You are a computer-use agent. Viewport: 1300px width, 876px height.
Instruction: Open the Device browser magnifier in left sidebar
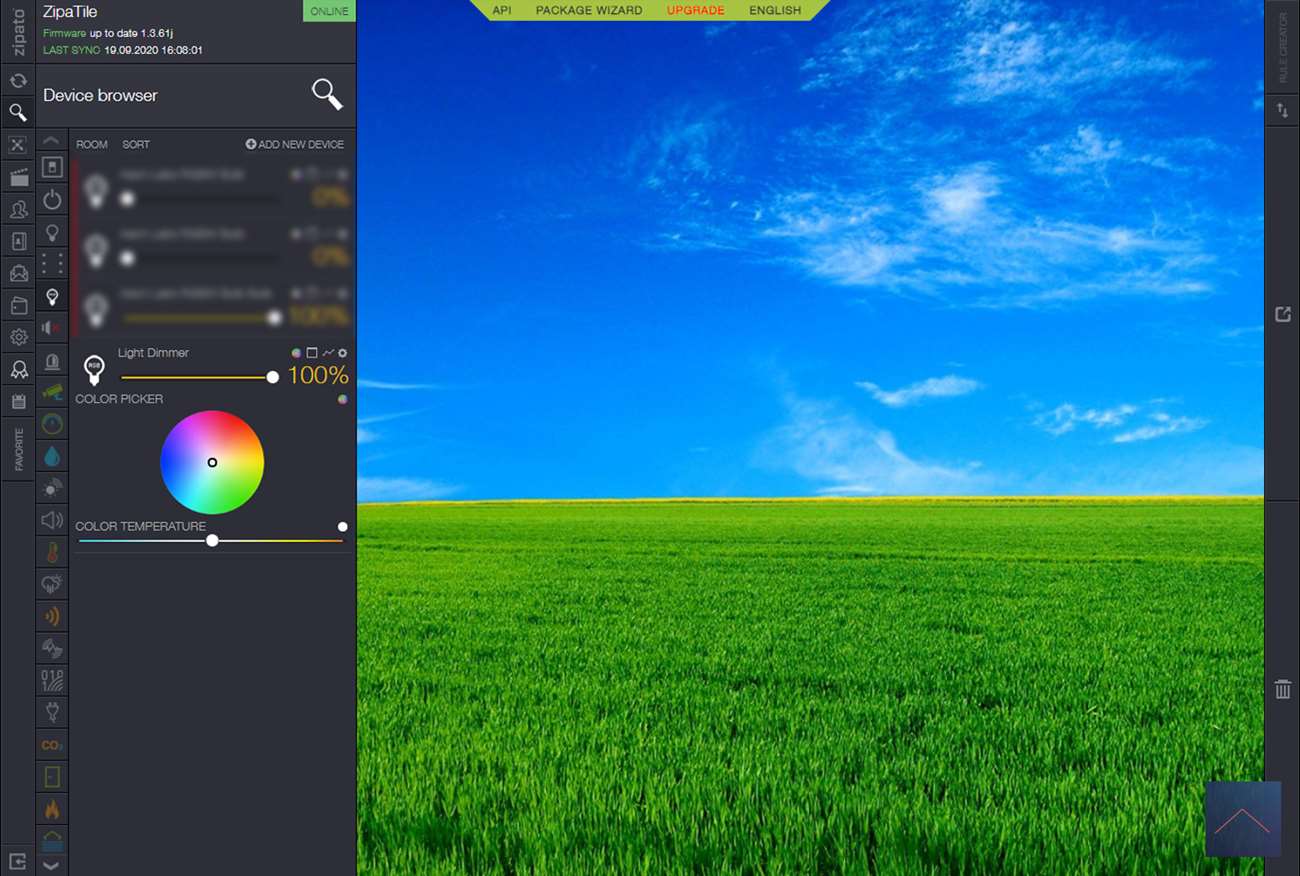click(x=17, y=112)
